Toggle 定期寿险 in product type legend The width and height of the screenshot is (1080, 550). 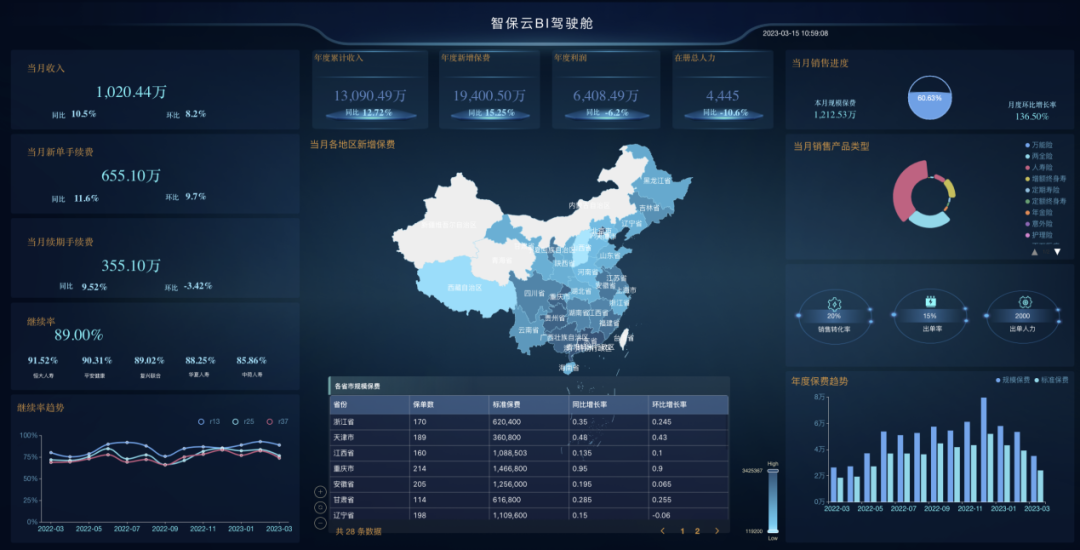[x=1041, y=190]
